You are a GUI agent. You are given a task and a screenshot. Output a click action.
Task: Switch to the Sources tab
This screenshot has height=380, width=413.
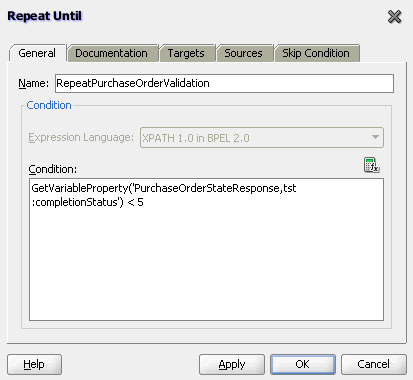244,53
